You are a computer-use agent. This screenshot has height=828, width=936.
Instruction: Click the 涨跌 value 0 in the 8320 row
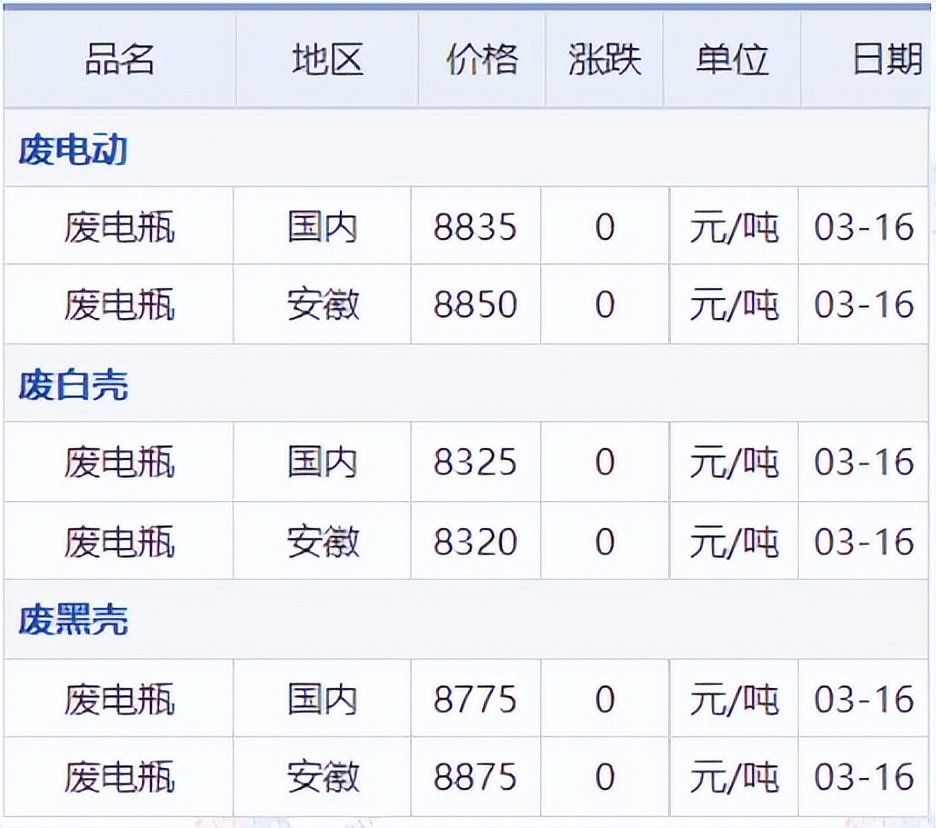pyautogui.click(x=605, y=541)
